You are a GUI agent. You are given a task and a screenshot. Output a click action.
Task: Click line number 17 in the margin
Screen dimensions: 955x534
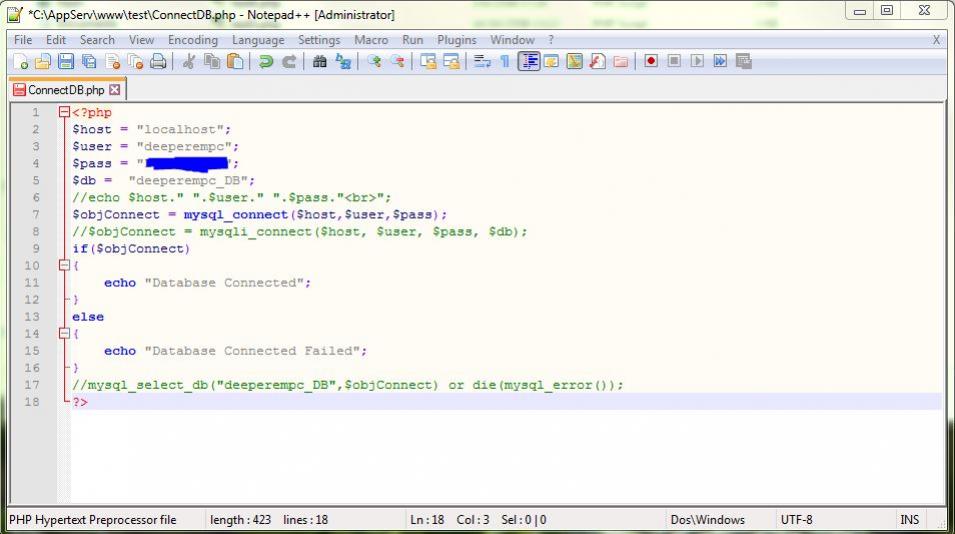(x=32, y=385)
